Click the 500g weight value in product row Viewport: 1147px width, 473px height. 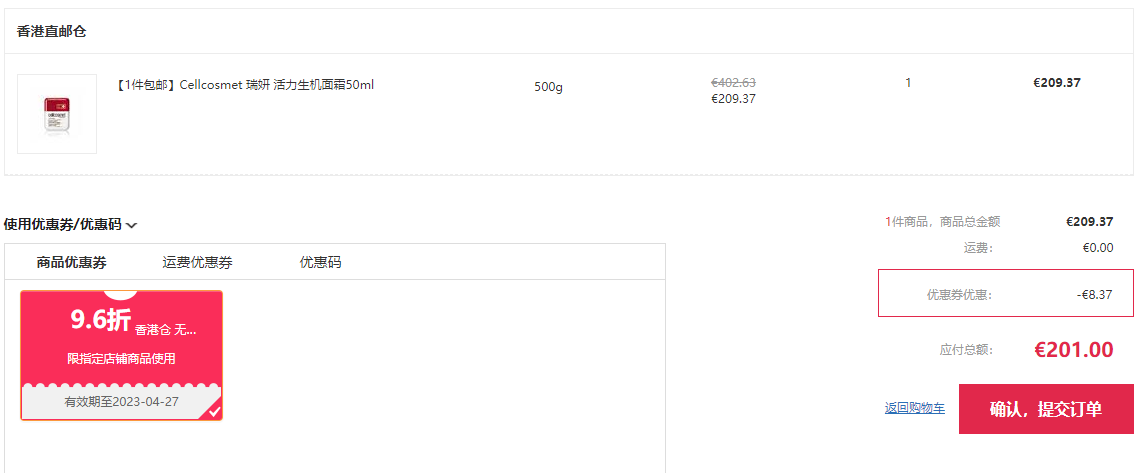549,87
